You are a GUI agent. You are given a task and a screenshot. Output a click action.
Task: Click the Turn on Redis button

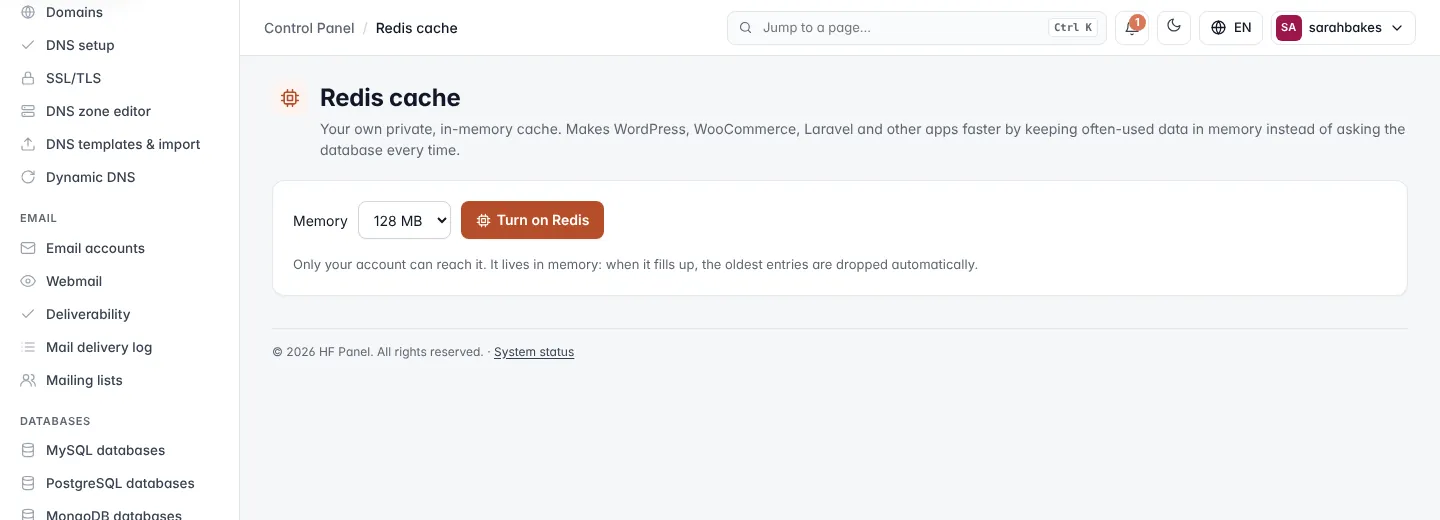532,220
